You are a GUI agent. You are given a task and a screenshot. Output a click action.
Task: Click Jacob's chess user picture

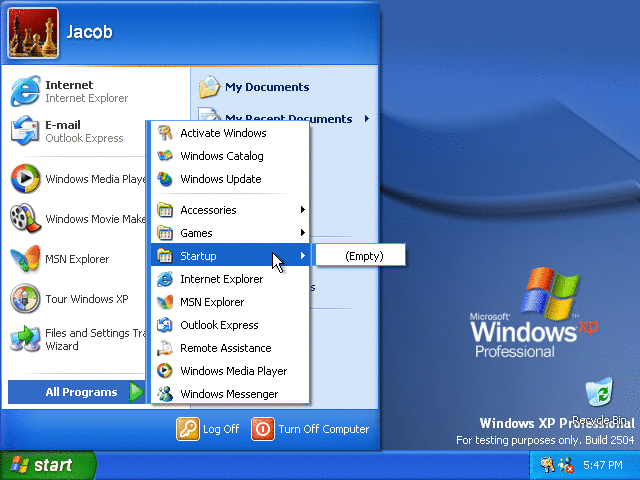(33, 33)
